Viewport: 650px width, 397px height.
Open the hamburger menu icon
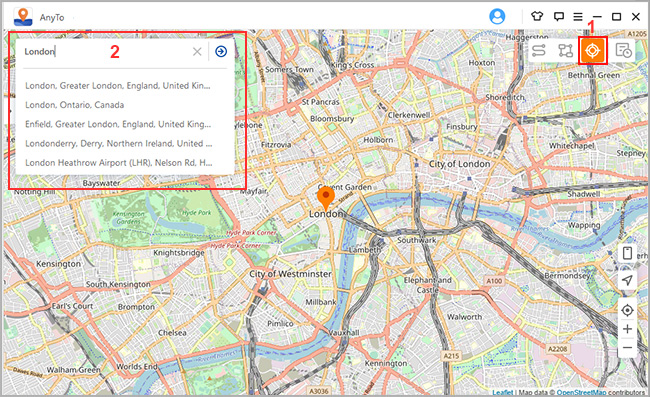(578, 17)
